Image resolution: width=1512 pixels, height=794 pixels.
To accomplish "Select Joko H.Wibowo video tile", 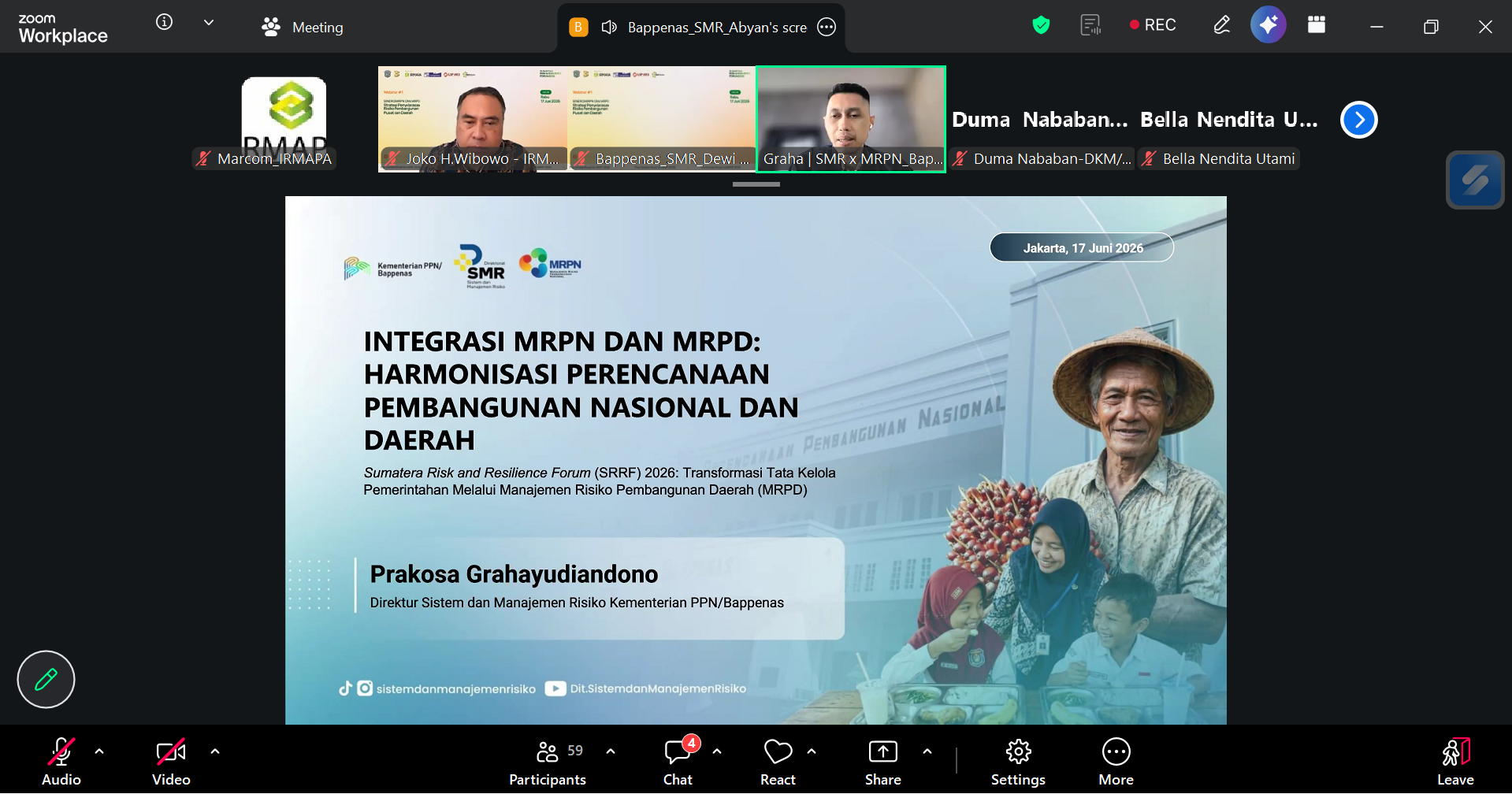I will click(x=473, y=119).
